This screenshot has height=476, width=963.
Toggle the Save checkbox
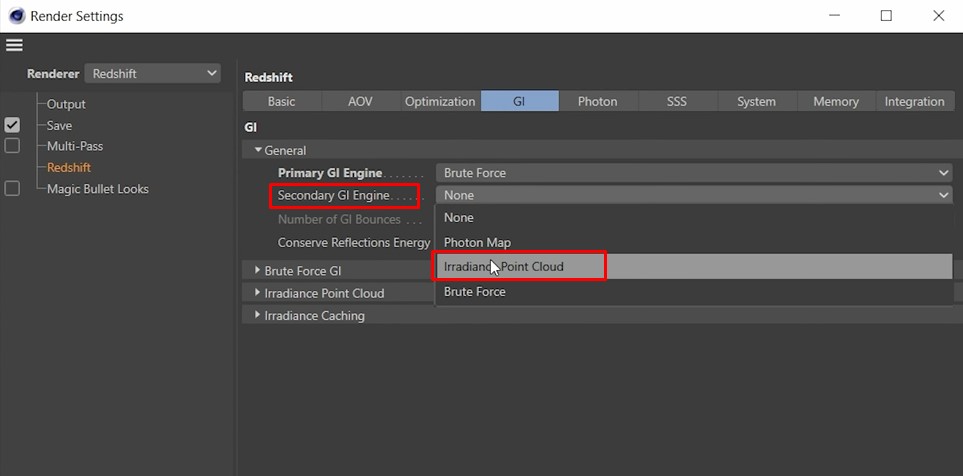12,125
